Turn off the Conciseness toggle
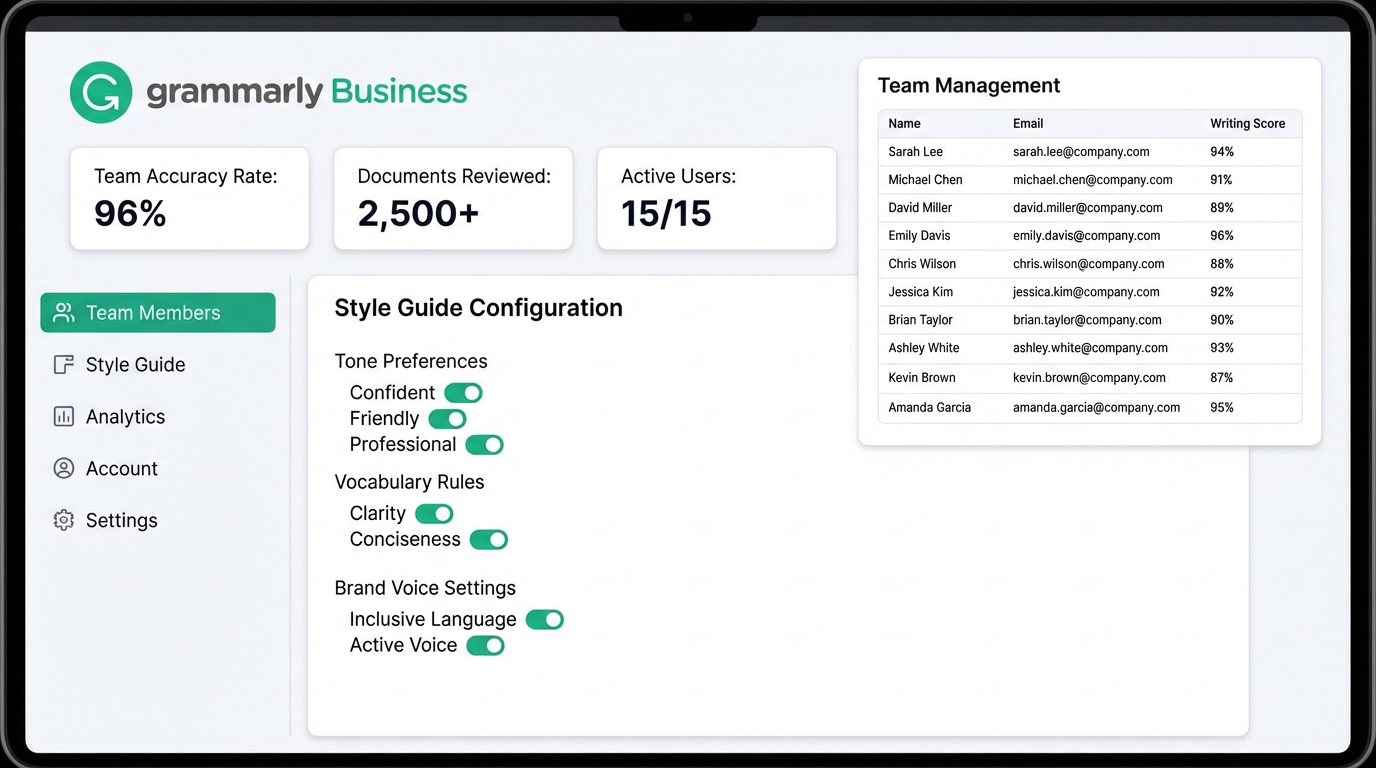 [488, 539]
